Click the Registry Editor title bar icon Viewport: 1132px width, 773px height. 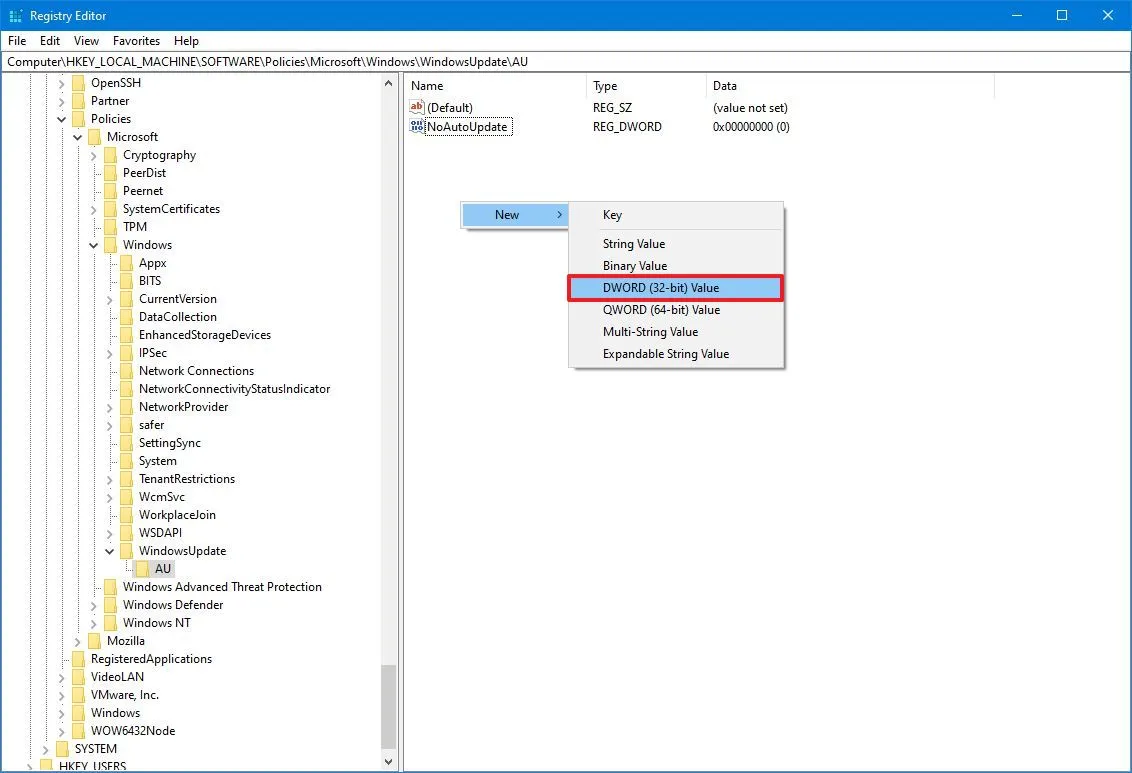[15, 15]
